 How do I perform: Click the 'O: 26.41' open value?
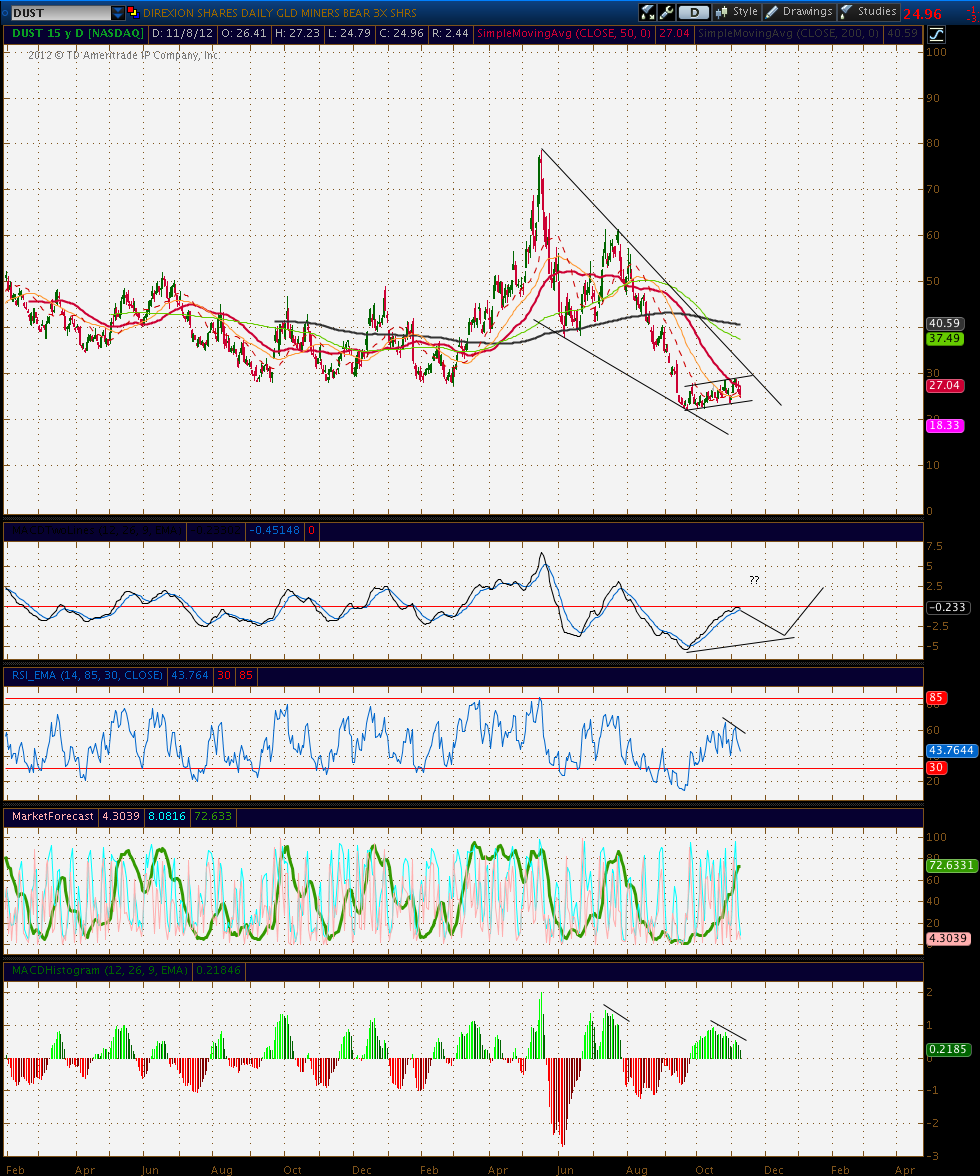coord(244,33)
